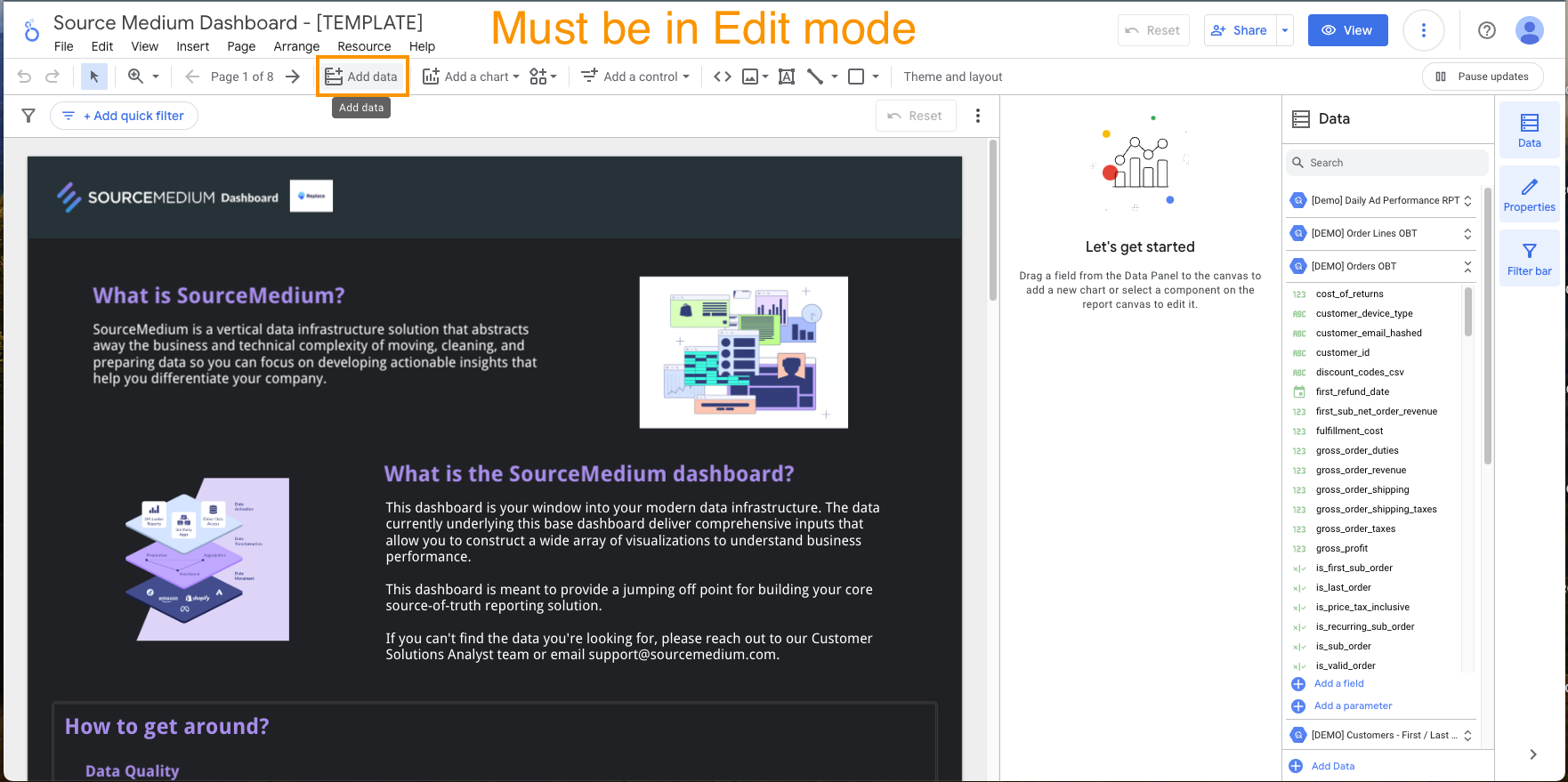Click the zoom magnifier tool
This screenshot has width=1568, height=782.
click(x=135, y=77)
